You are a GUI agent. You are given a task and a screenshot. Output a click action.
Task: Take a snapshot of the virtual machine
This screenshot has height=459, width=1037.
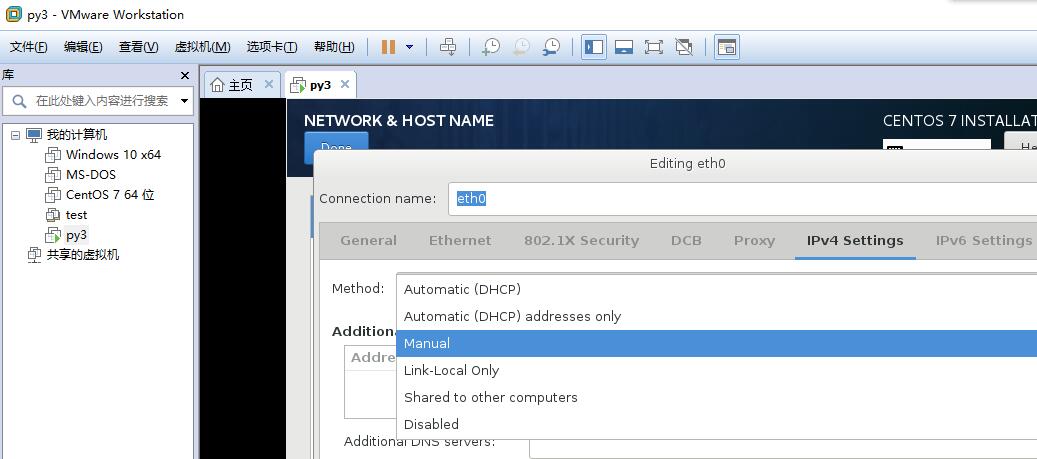pos(491,47)
